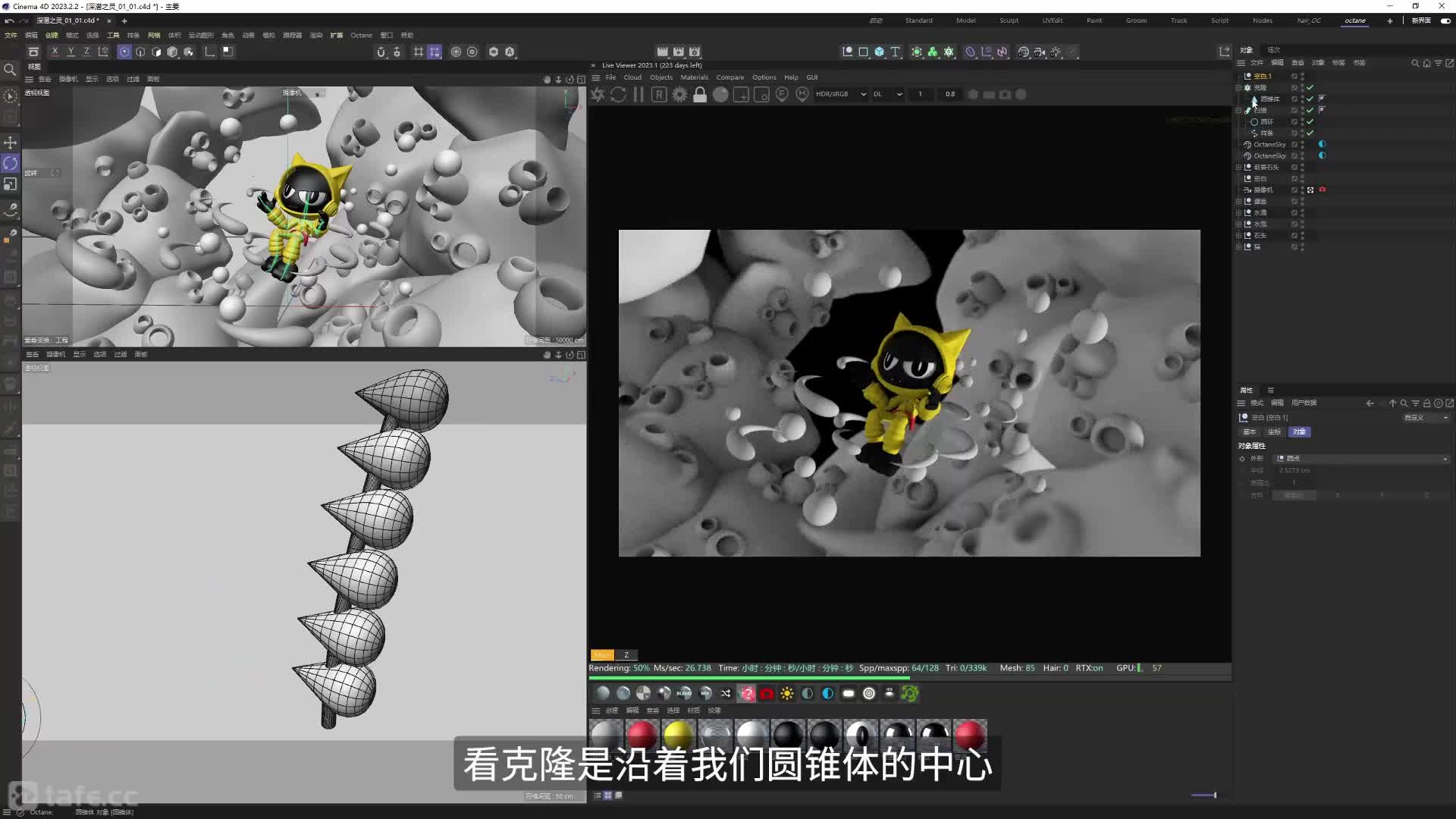Click the 基本 tab in Attributes panel
This screenshot has height=819, width=1456.
pyautogui.click(x=1249, y=431)
